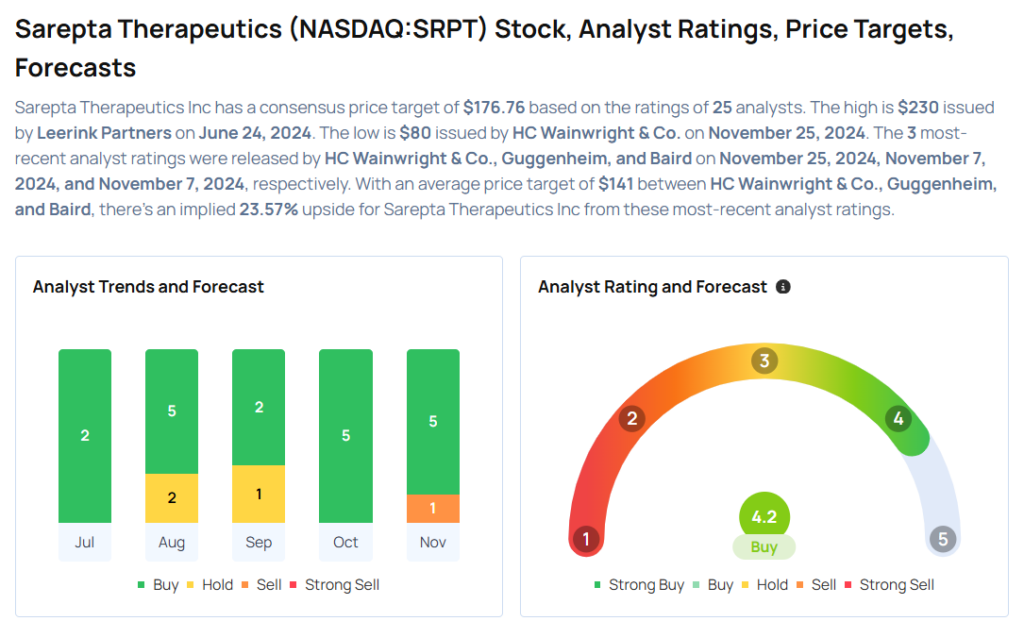
Task: Click the November orange Sell bar segment
Action: coord(433,508)
